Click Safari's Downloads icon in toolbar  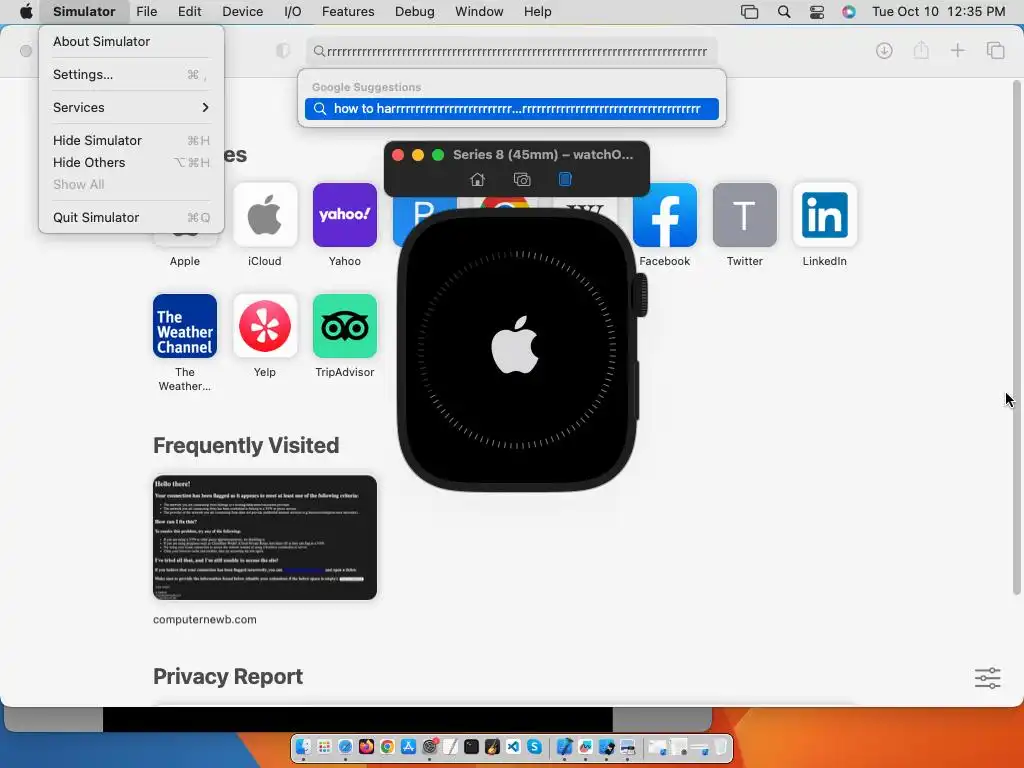point(884,50)
